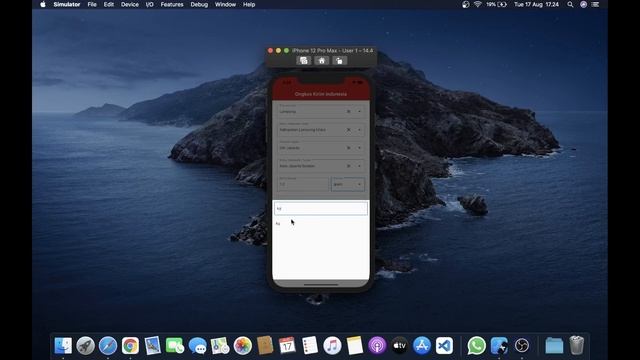This screenshot has height=360, width=640.
Task: Open the I/O menu
Action: pos(149,4)
